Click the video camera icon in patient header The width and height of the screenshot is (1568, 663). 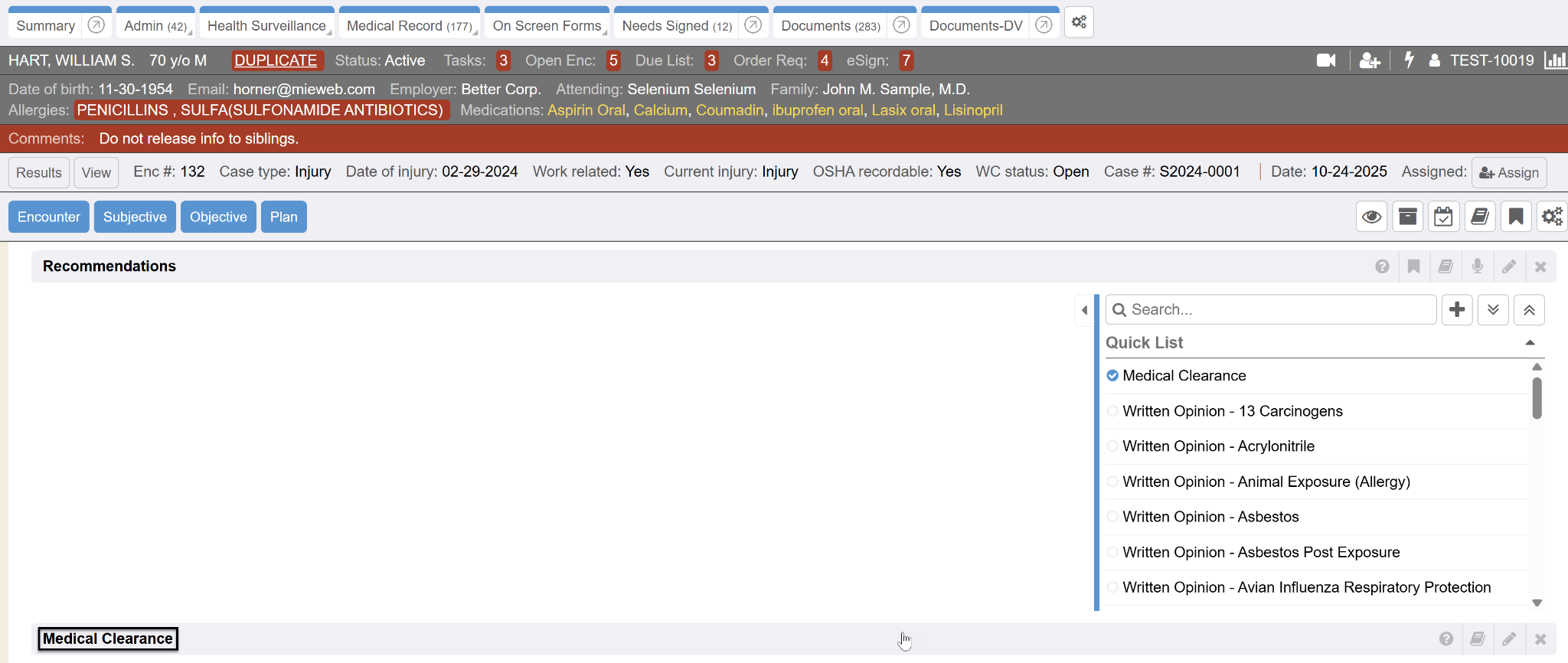pyautogui.click(x=1326, y=60)
